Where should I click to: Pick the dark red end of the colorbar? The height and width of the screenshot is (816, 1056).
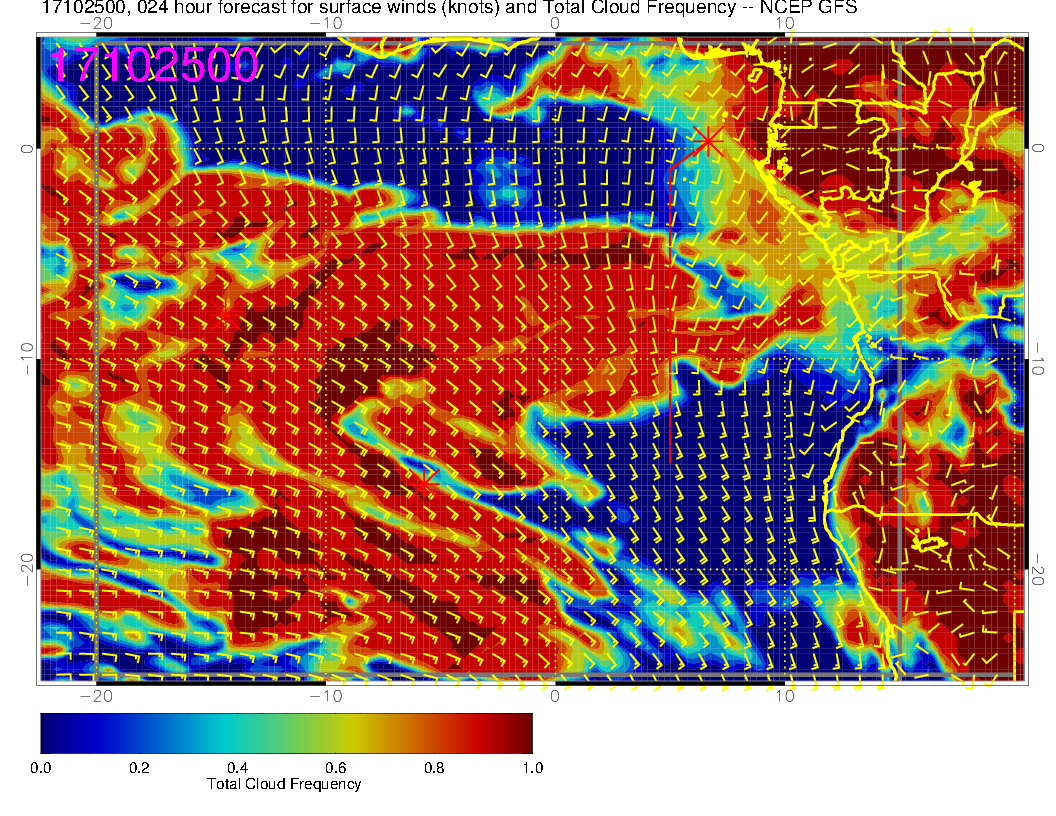click(x=520, y=733)
